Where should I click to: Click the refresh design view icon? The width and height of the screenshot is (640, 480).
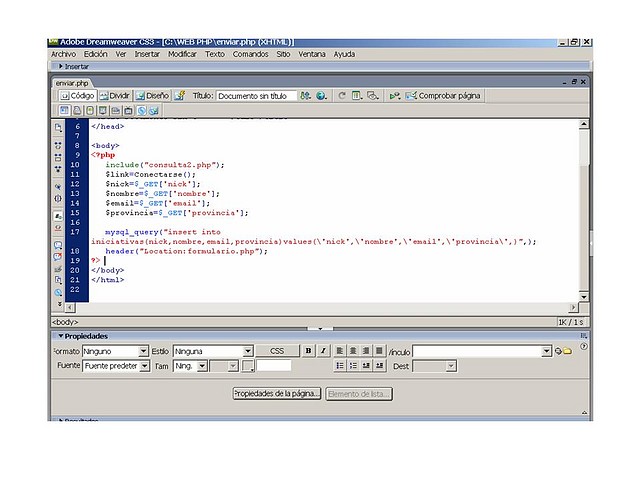pos(342,96)
